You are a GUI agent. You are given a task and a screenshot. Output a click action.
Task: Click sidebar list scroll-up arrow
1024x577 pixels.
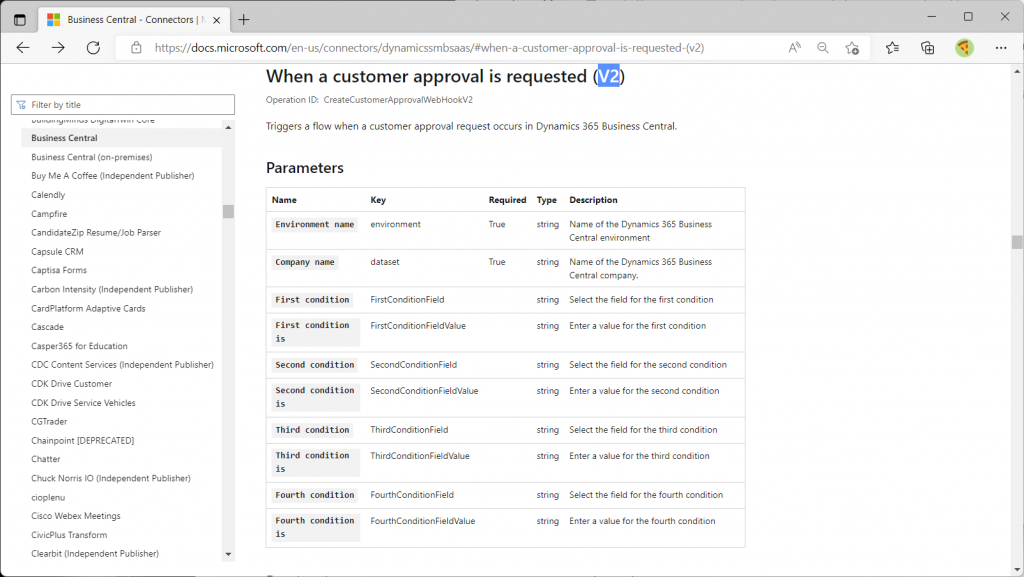pos(228,127)
